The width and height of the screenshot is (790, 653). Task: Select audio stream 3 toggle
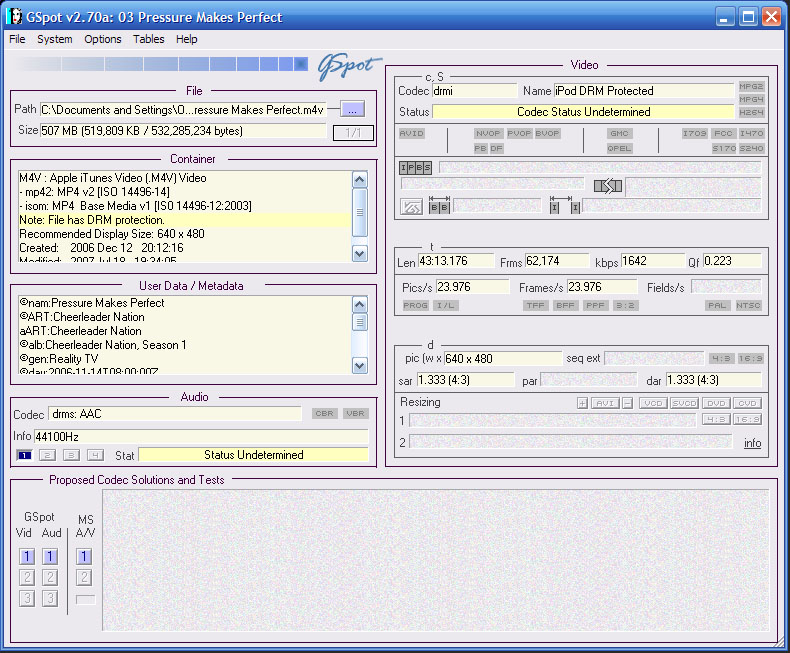pyautogui.click(x=71, y=455)
